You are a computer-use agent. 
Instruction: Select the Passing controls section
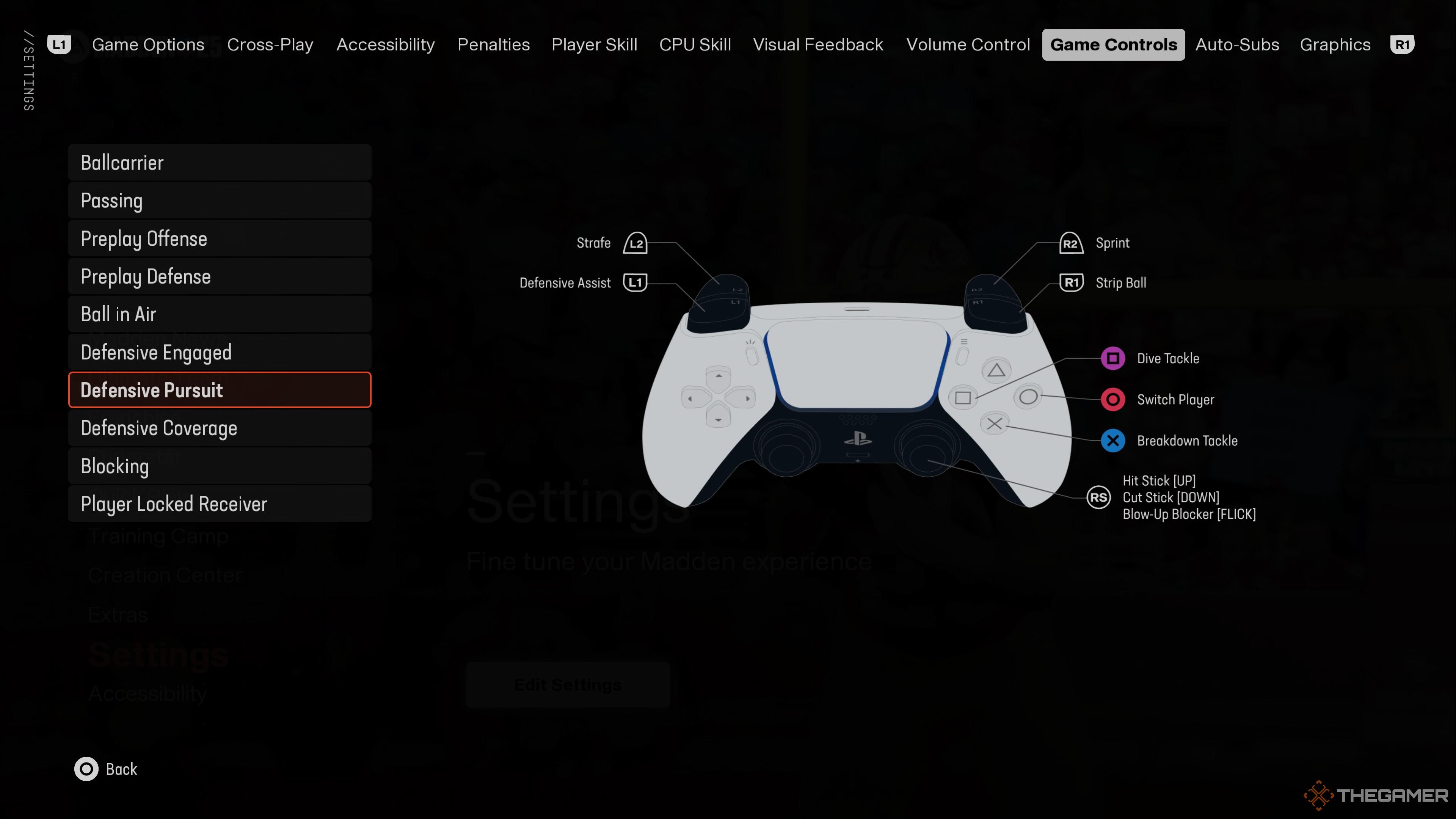pyautogui.click(x=219, y=200)
